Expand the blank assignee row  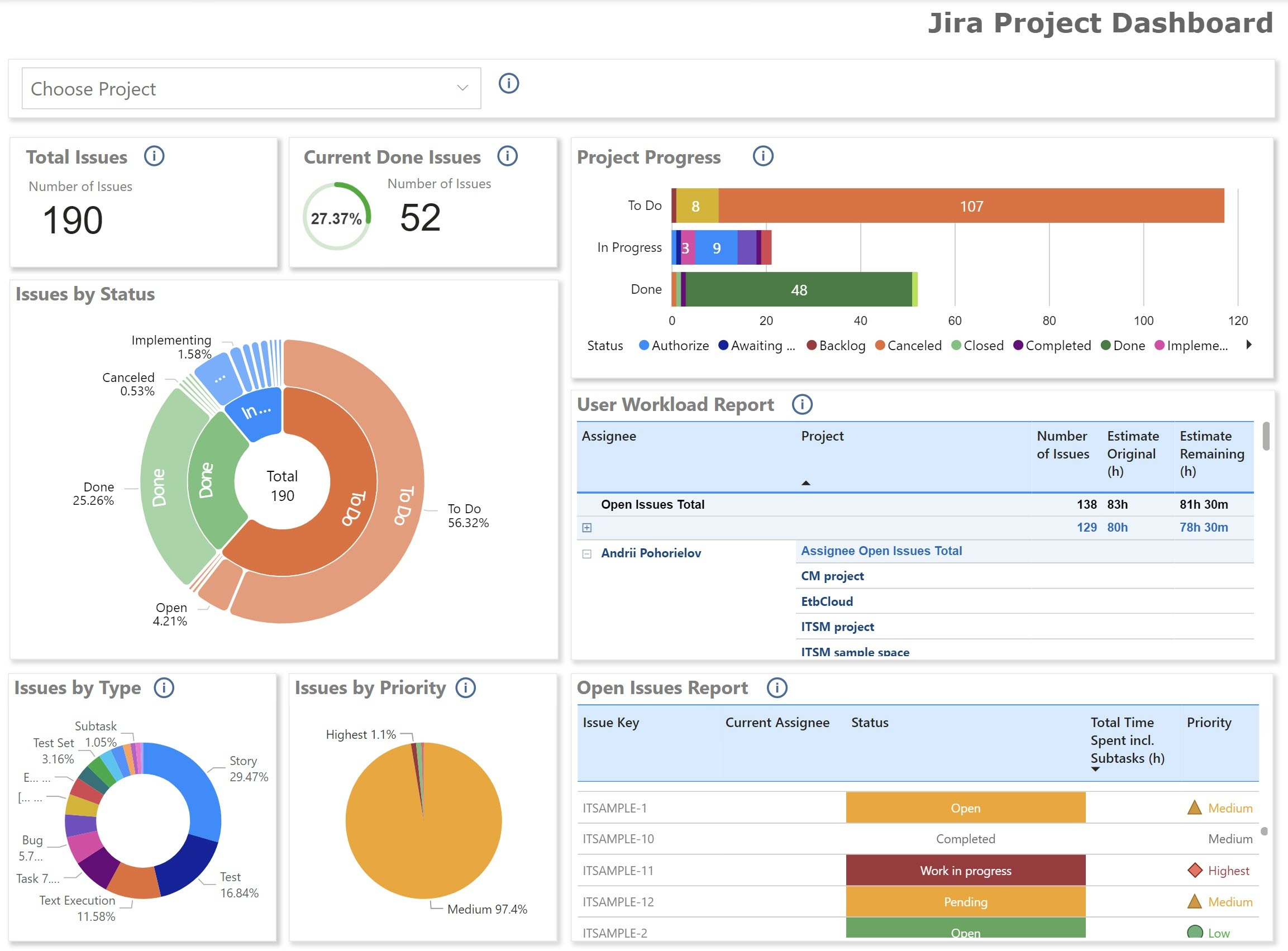[586, 527]
